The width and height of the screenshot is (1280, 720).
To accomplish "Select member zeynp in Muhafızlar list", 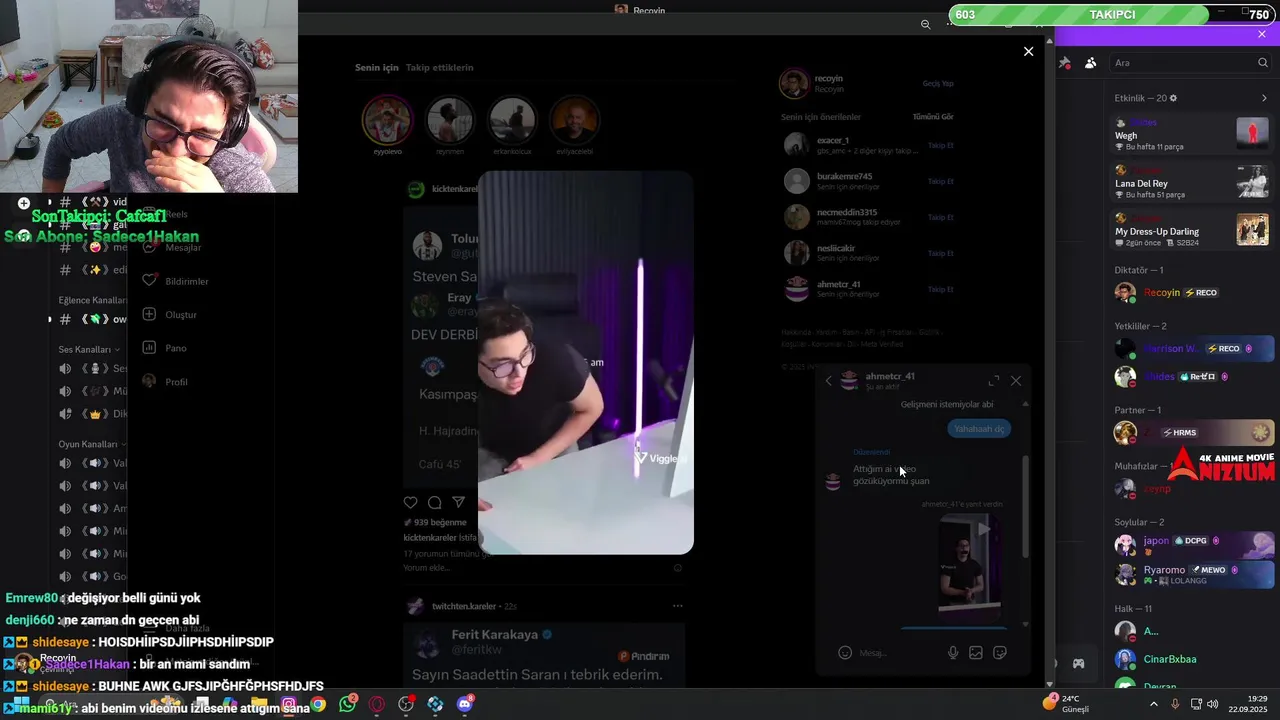I will click(1191, 489).
